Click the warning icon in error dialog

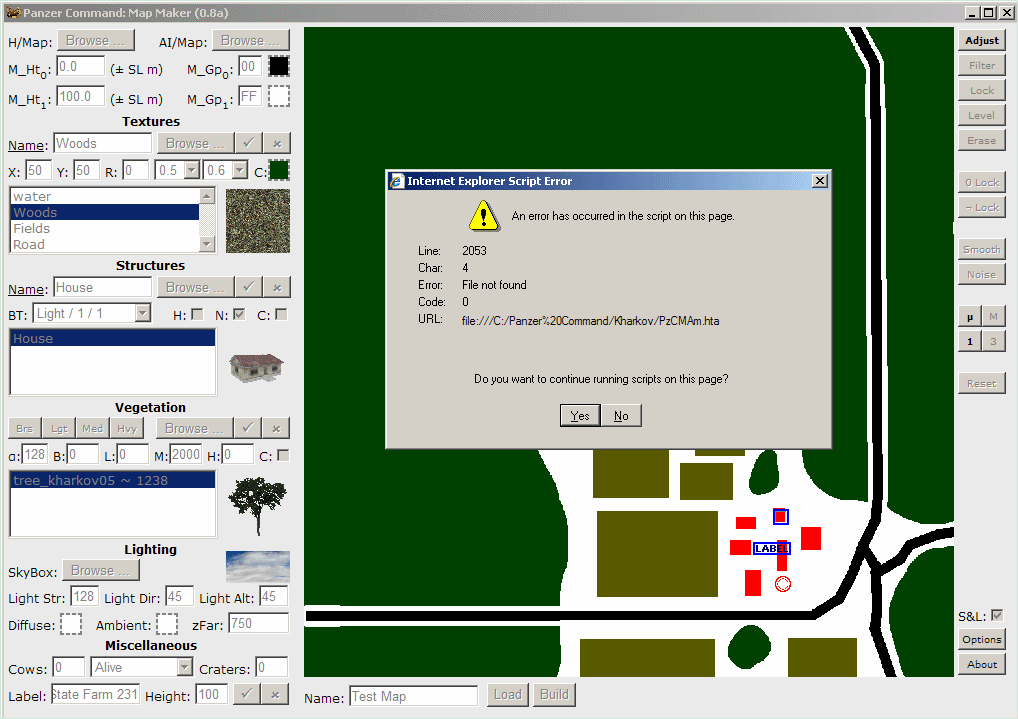(x=484, y=216)
